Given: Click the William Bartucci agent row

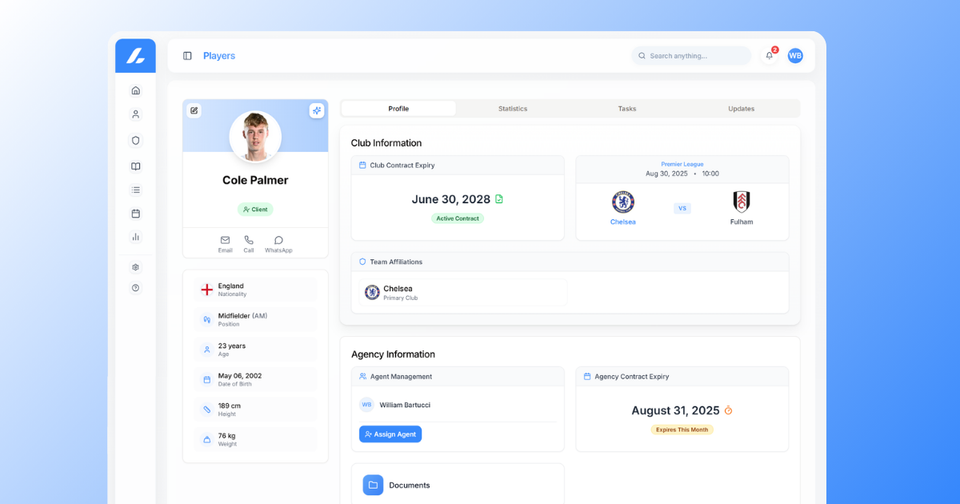Looking at the screenshot, I should tap(457, 405).
